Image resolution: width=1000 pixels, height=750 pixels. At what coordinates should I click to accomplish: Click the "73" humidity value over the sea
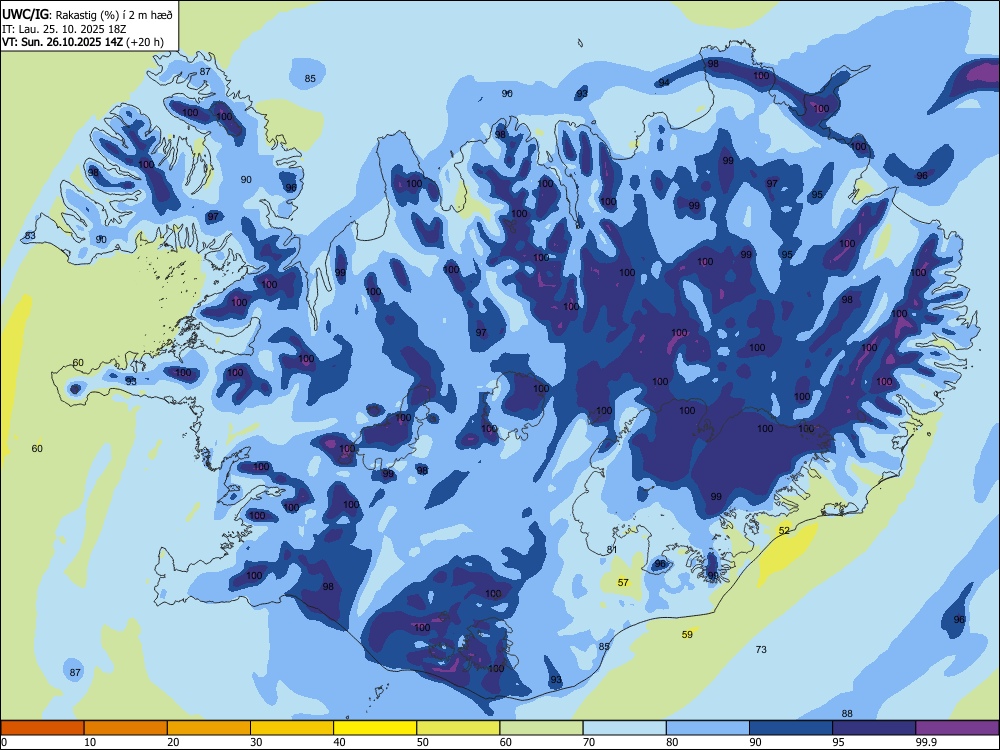click(761, 649)
